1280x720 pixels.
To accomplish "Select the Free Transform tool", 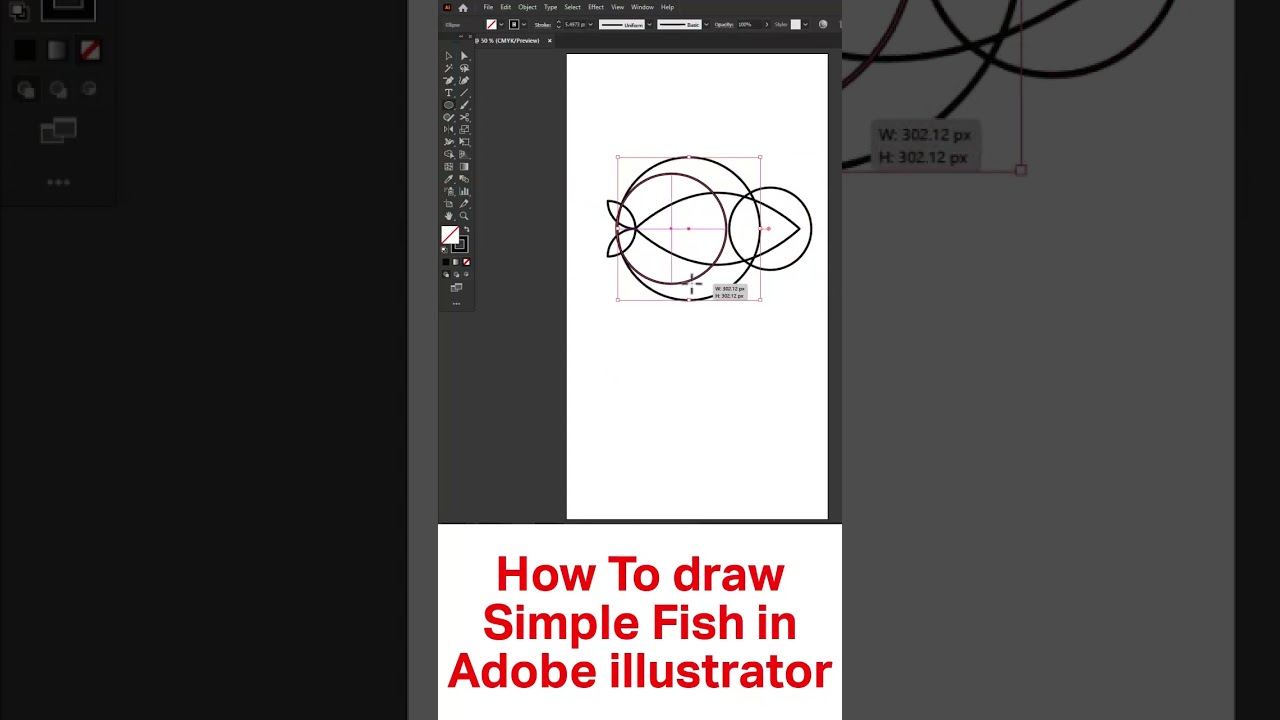I will (464, 142).
